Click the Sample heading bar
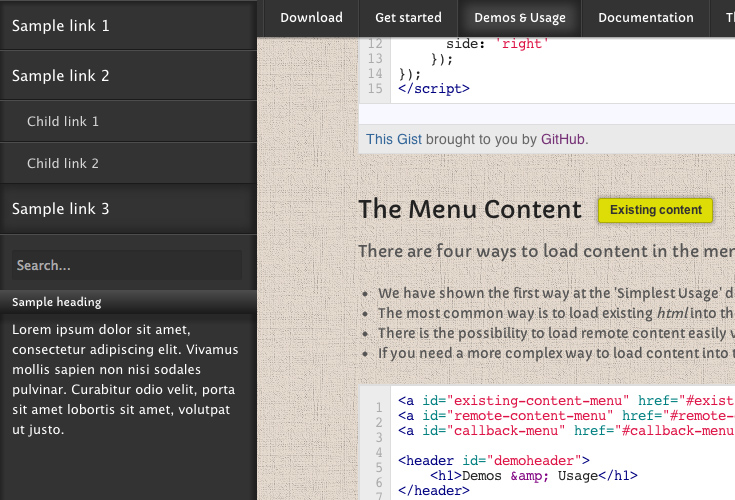 coord(127,302)
